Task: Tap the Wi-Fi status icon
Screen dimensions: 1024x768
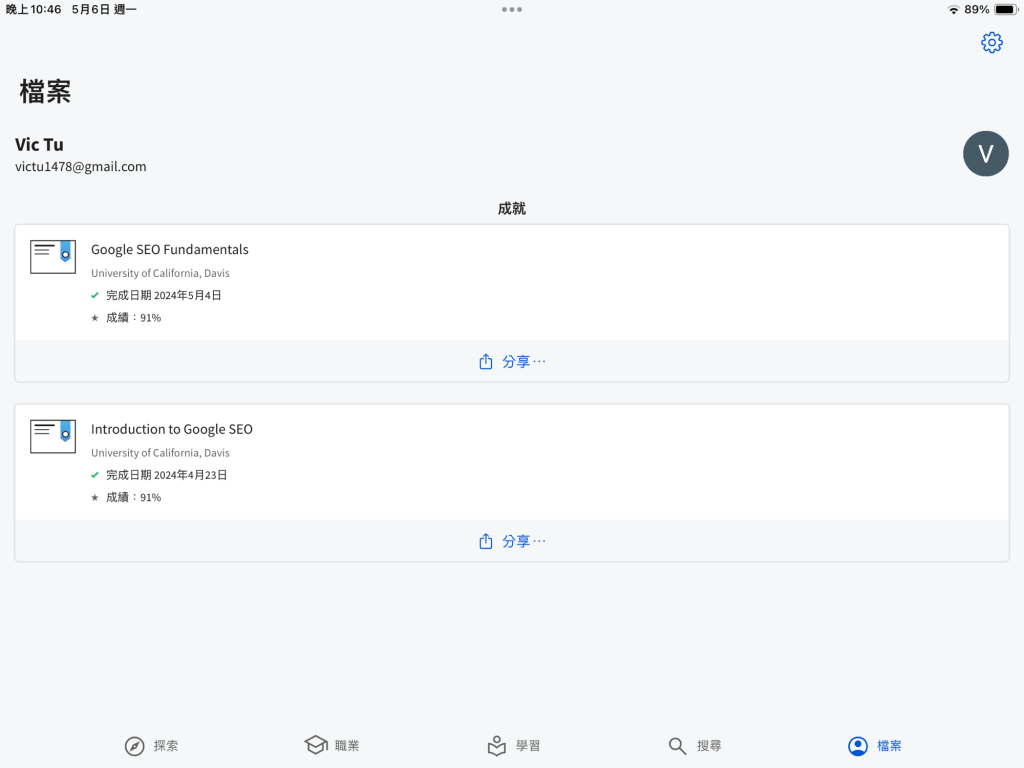Action: (x=953, y=9)
